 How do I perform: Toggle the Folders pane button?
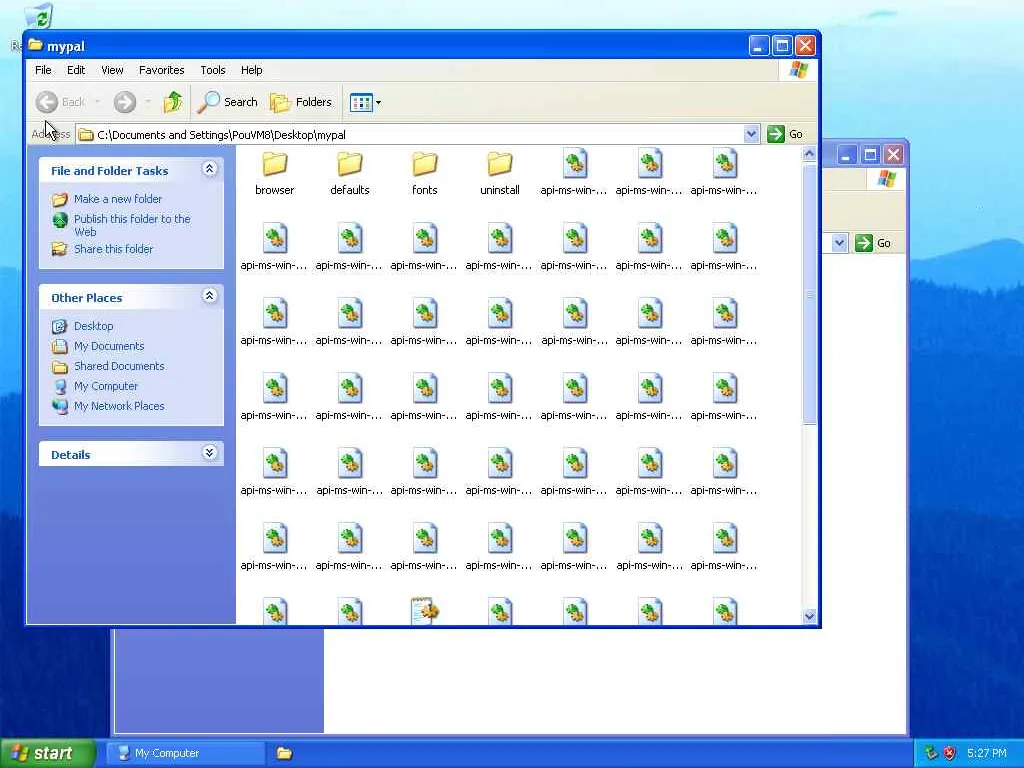click(x=301, y=102)
